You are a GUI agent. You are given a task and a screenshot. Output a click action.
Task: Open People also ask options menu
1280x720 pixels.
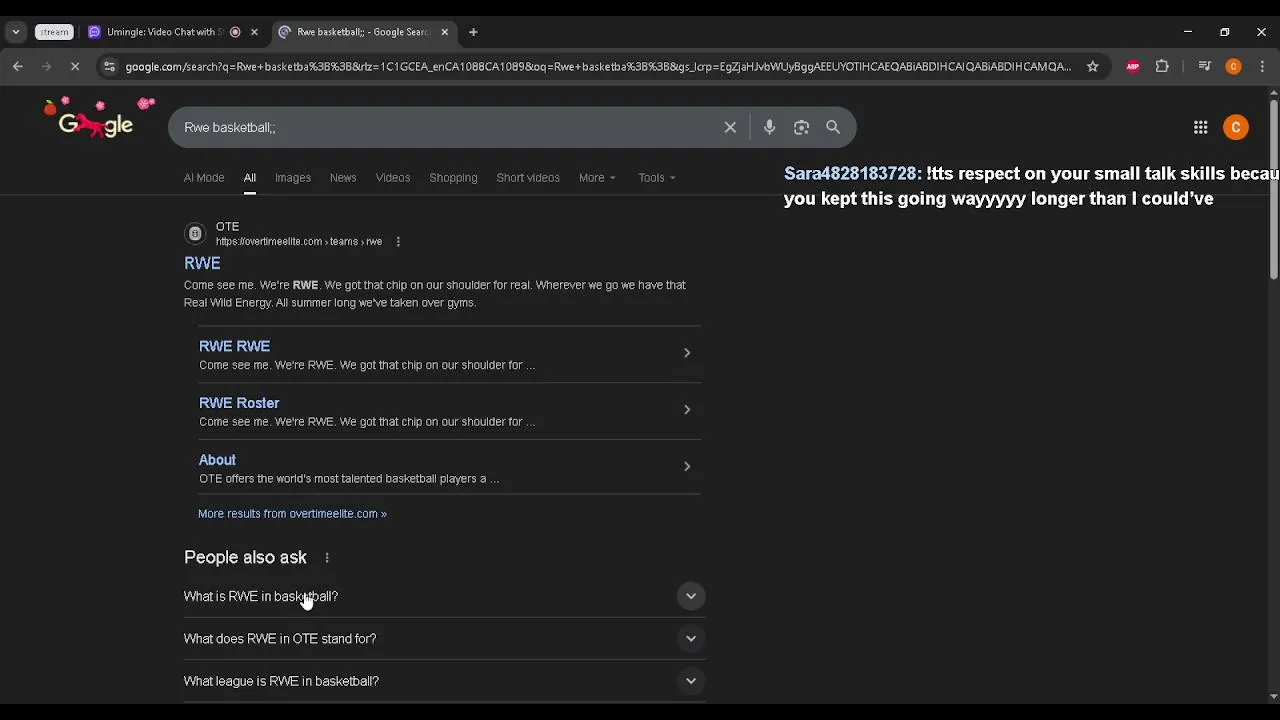pos(327,558)
